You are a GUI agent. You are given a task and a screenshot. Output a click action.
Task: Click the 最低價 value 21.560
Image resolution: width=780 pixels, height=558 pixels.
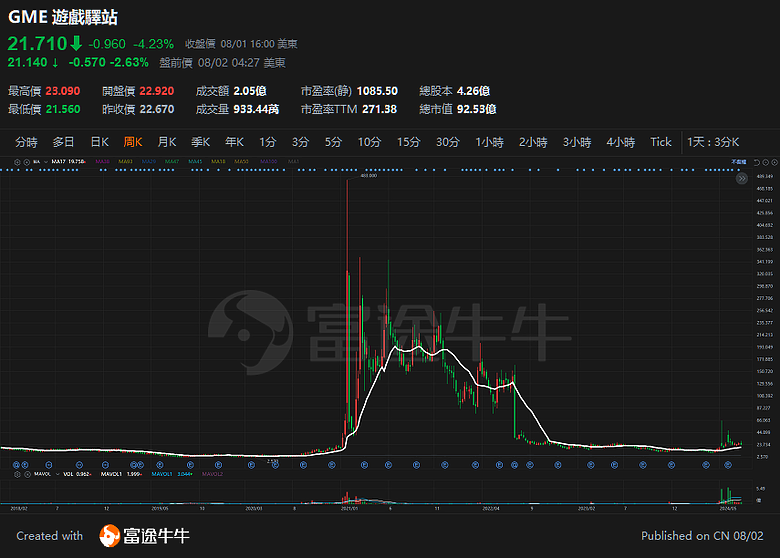pos(63,109)
